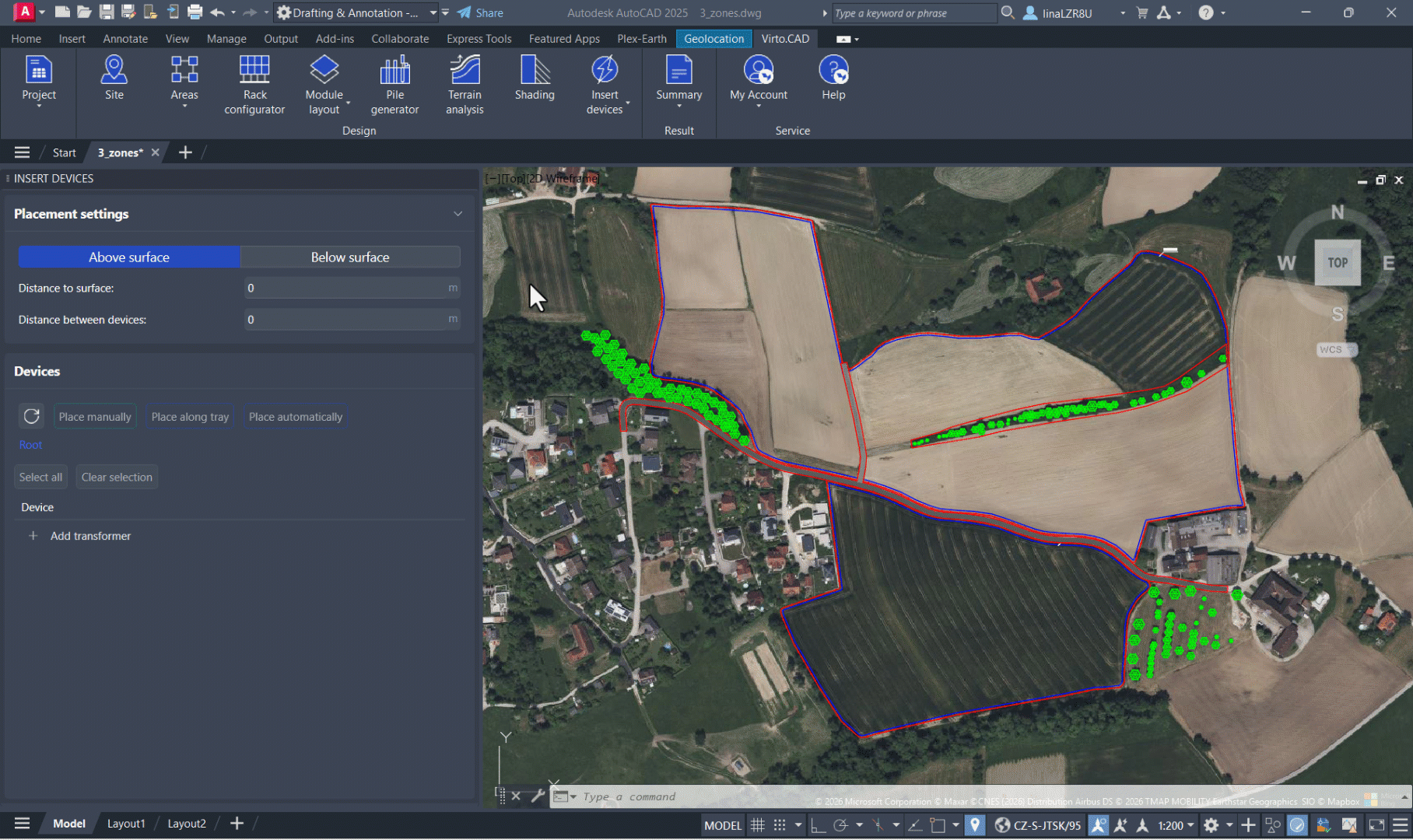
Task: Click the clean screen icon in status bar
Action: [1376, 825]
